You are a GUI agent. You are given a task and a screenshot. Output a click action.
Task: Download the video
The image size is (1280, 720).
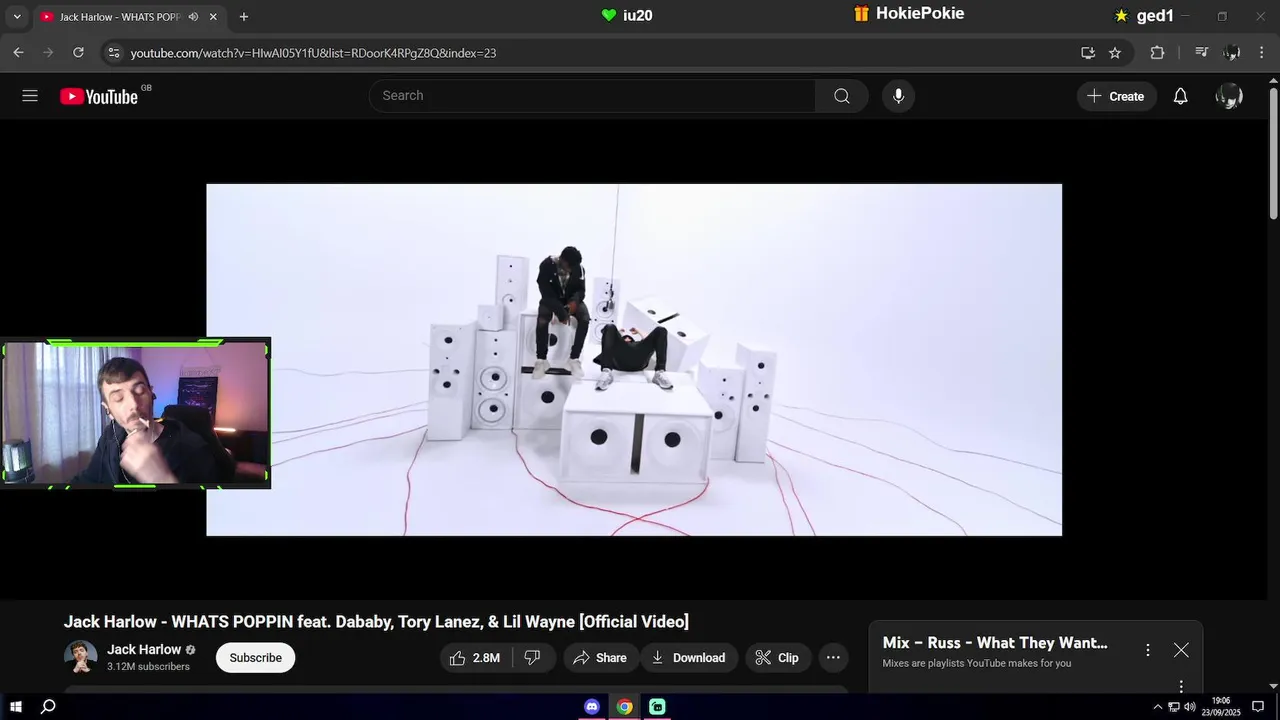[689, 657]
